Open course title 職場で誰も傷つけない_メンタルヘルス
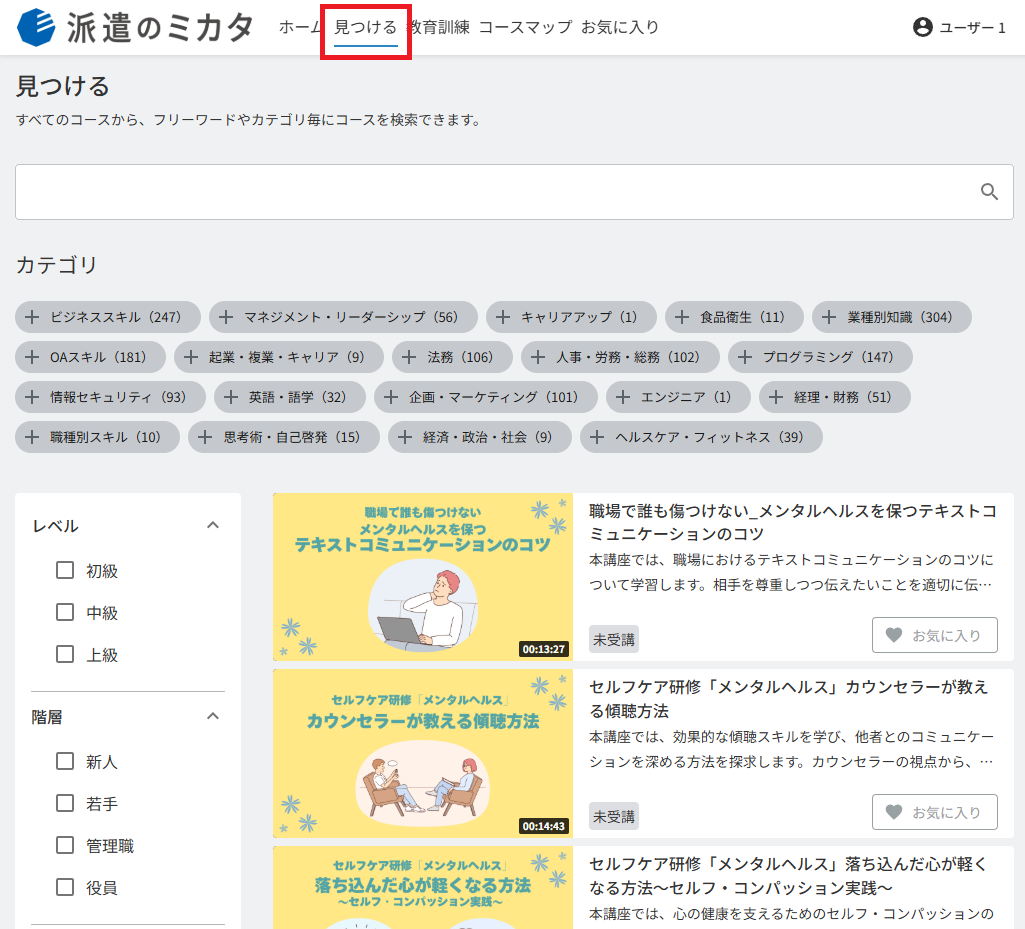Viewport: 1025px width, 929px height. point(792,522)
